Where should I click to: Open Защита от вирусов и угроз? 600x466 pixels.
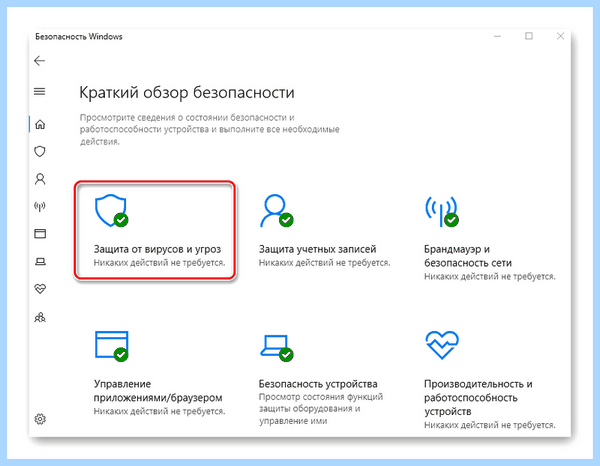tap(157, 249)
